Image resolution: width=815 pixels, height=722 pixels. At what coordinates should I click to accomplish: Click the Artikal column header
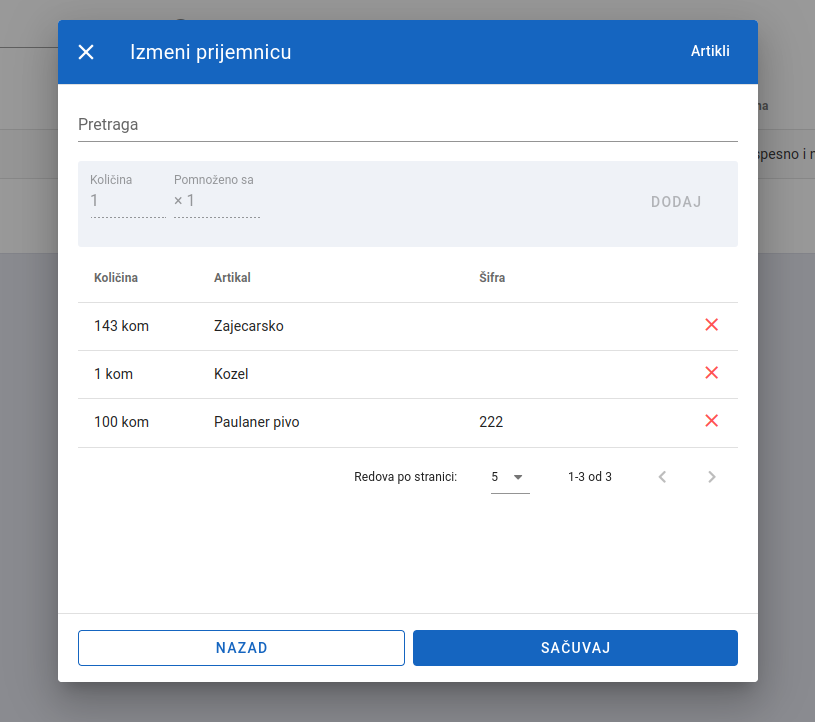point(232,278)
